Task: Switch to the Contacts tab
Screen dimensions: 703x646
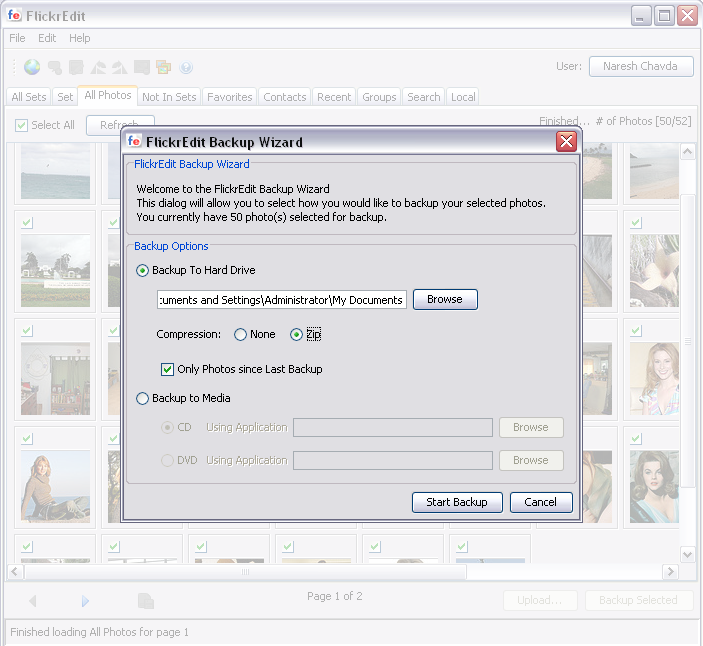Action: [285, 97]
